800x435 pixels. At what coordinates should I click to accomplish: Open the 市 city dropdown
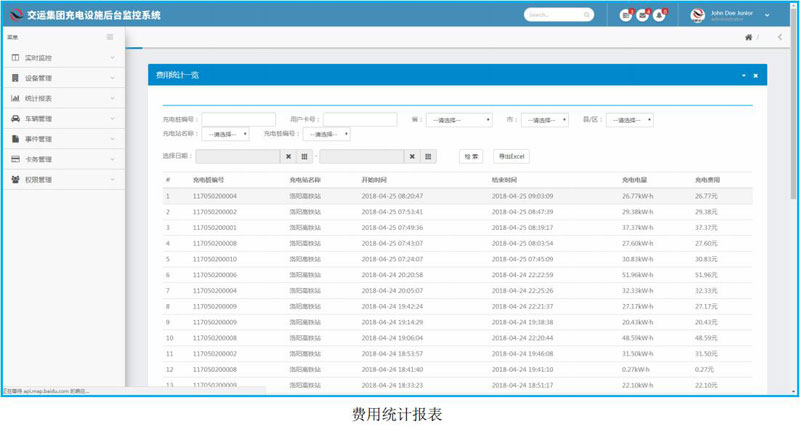pyautogui.click(x=545, y=120)
